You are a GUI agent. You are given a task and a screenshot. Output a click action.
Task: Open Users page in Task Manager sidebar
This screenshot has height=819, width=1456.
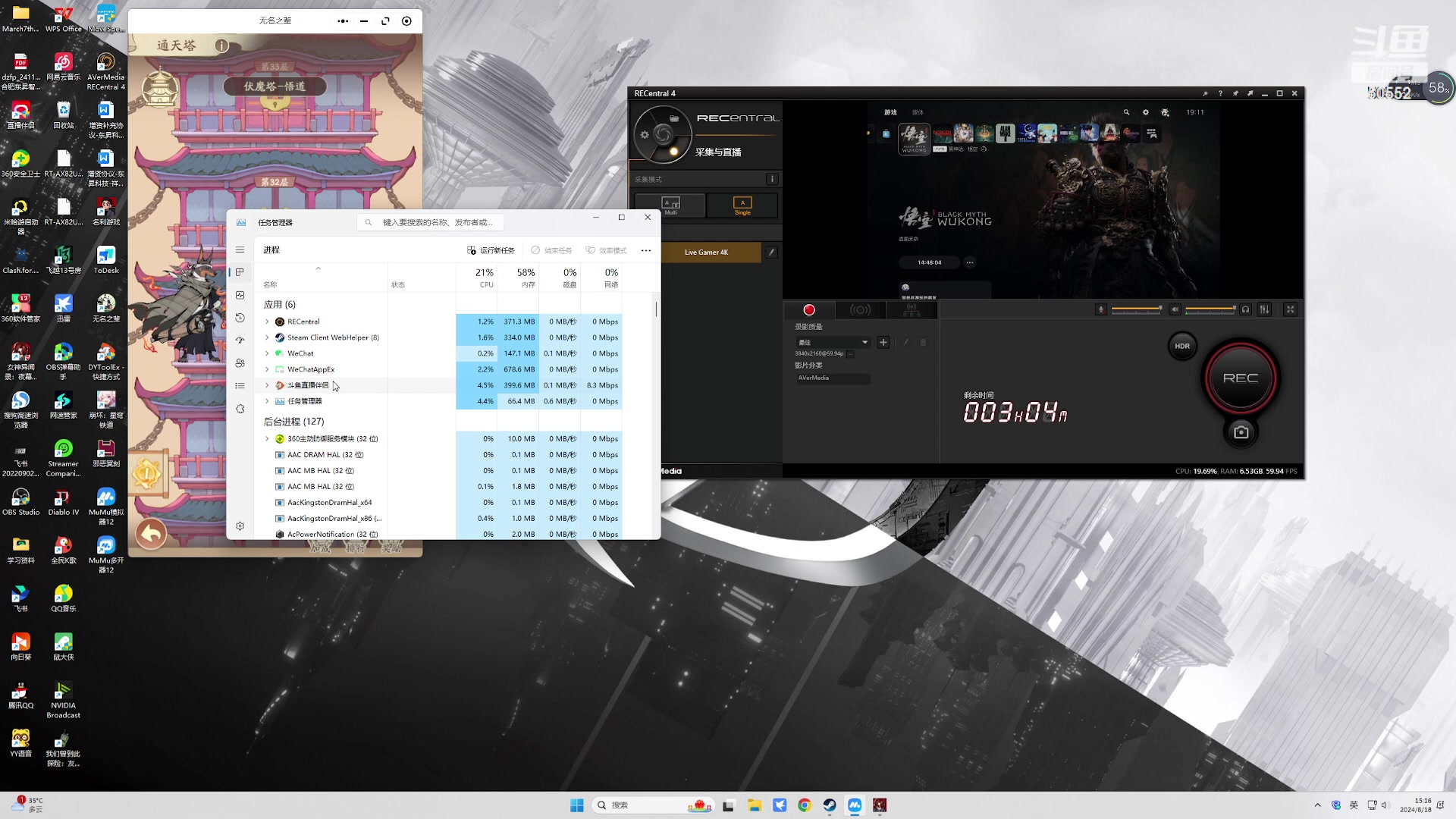tap(240, 363)
